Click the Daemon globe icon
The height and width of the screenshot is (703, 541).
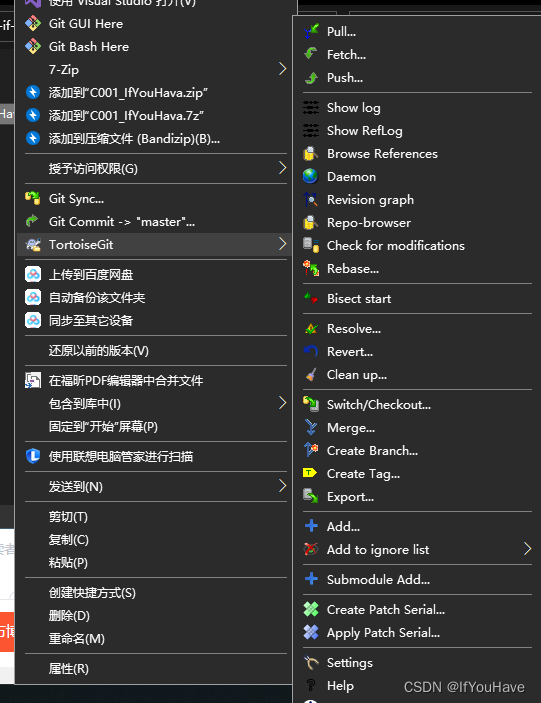[311, 177]
